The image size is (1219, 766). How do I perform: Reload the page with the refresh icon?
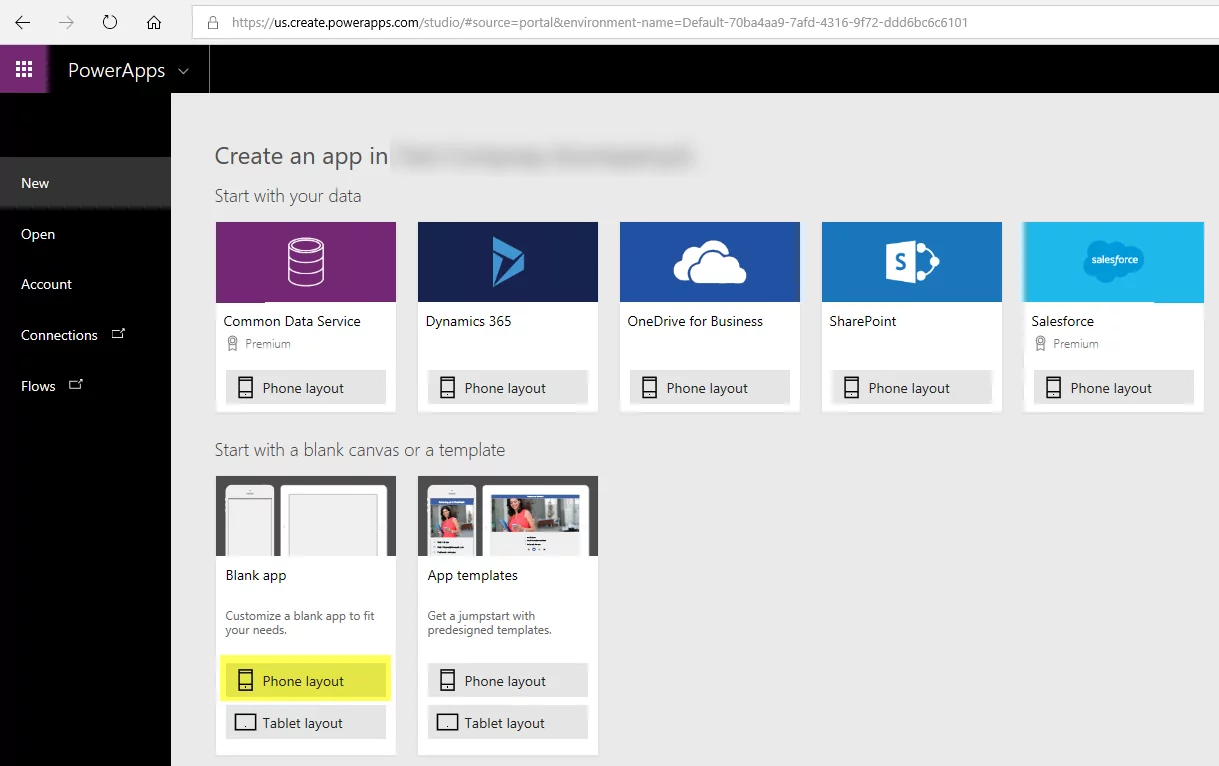point(110,22)
